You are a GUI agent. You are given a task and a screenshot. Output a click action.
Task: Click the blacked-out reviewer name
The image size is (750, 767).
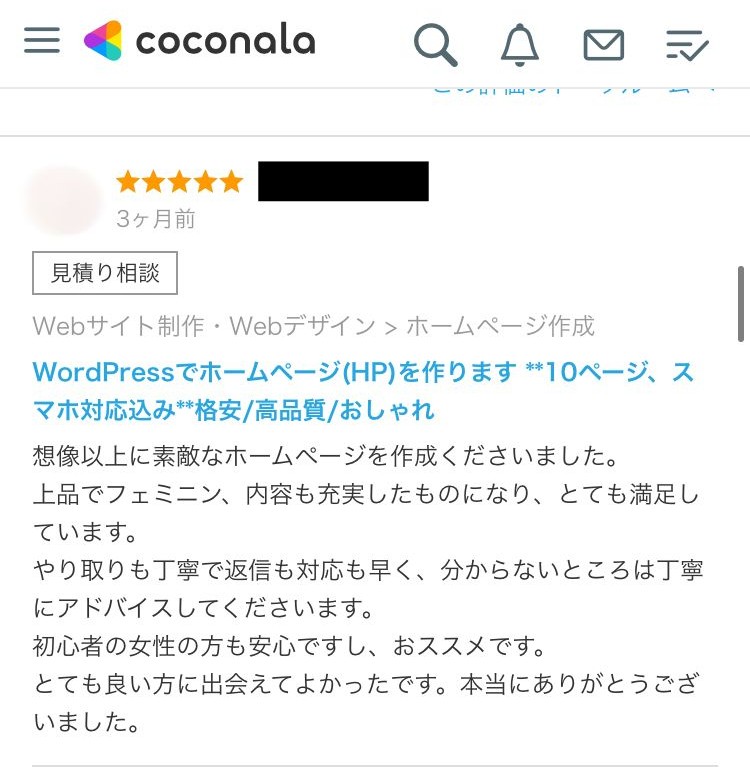pyautogui.click(x=343, y=181)
